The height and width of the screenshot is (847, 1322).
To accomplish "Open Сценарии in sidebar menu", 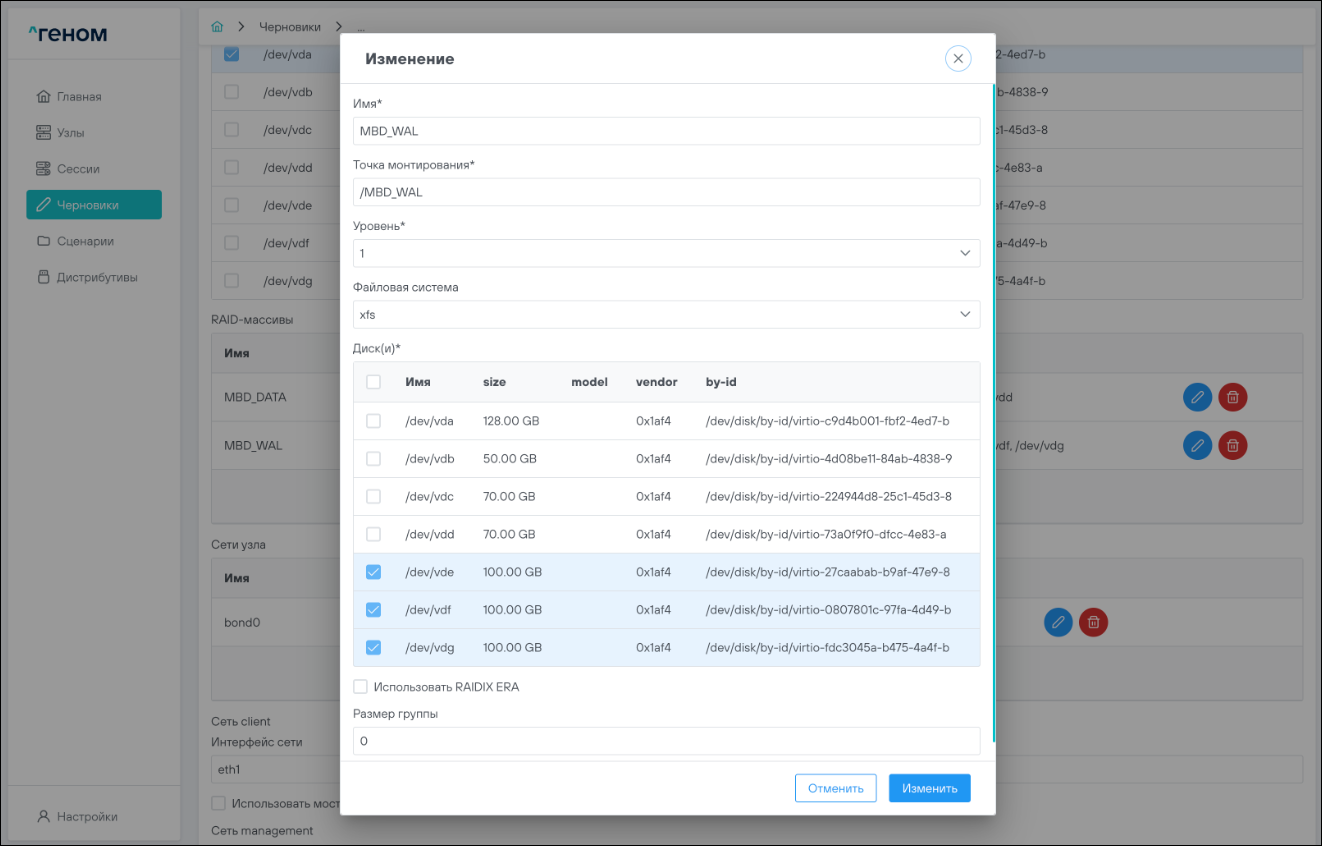I will point(85,241).
